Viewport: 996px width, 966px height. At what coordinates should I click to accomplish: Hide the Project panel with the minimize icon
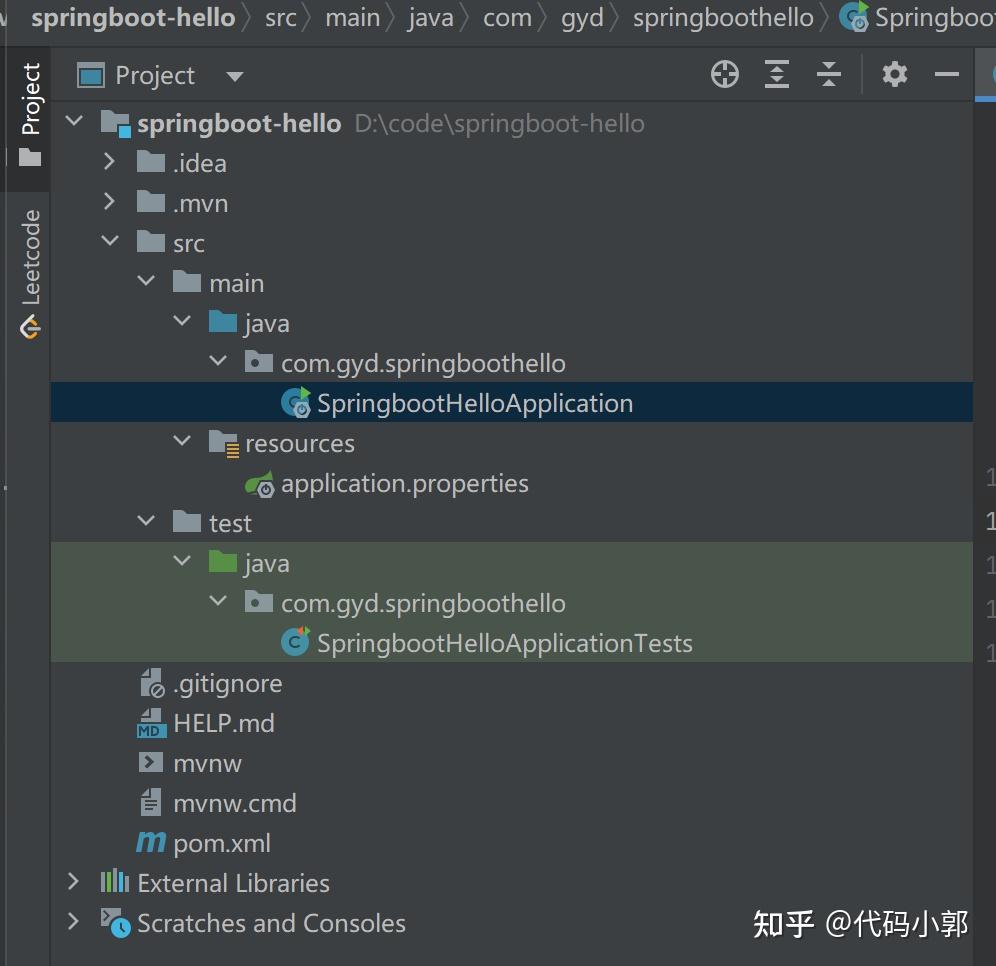click(945, 74)
